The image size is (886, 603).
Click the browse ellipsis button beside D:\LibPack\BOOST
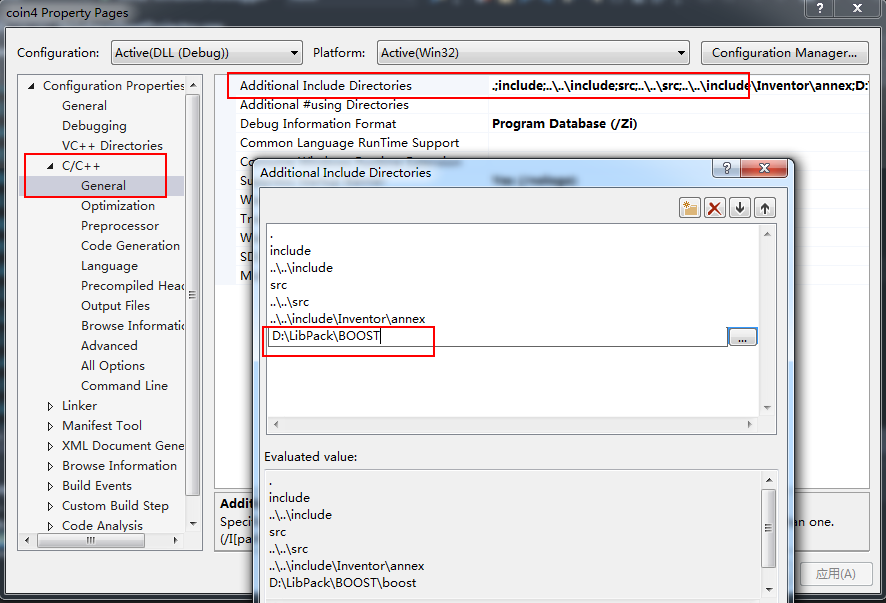tap(742, 338)
